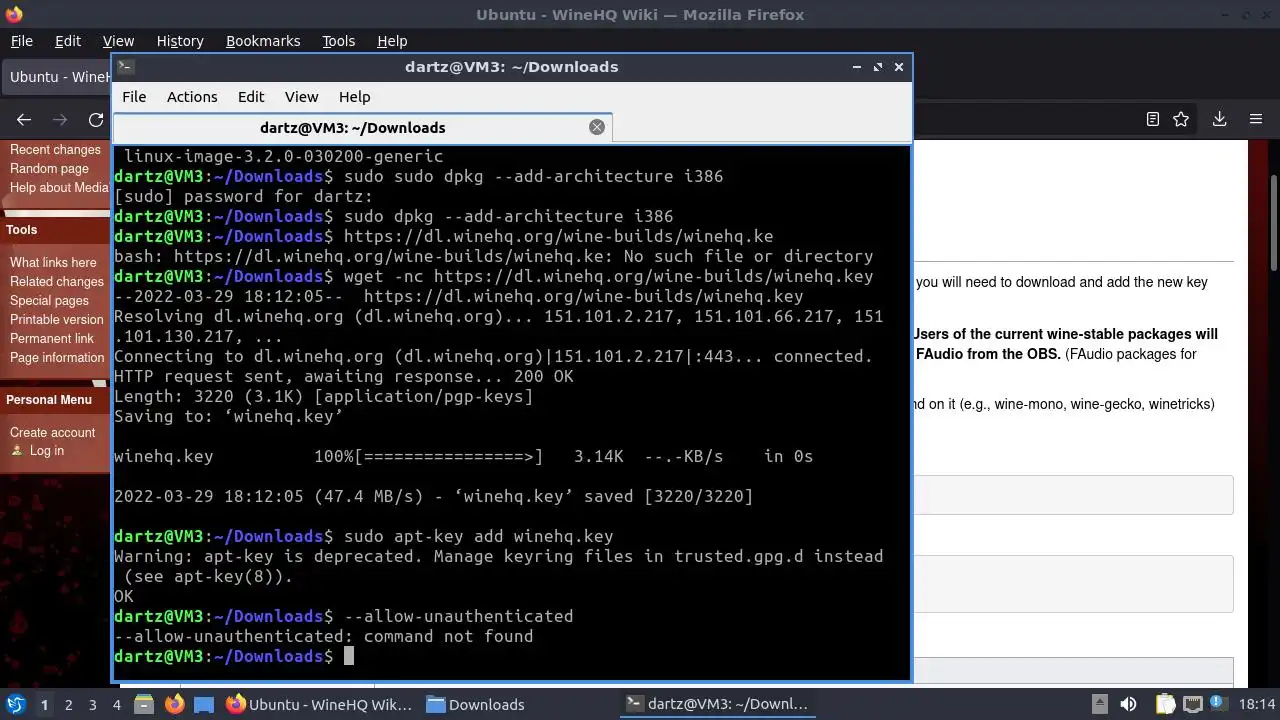Open Firefox Tools menu

[x=338, y=41]
